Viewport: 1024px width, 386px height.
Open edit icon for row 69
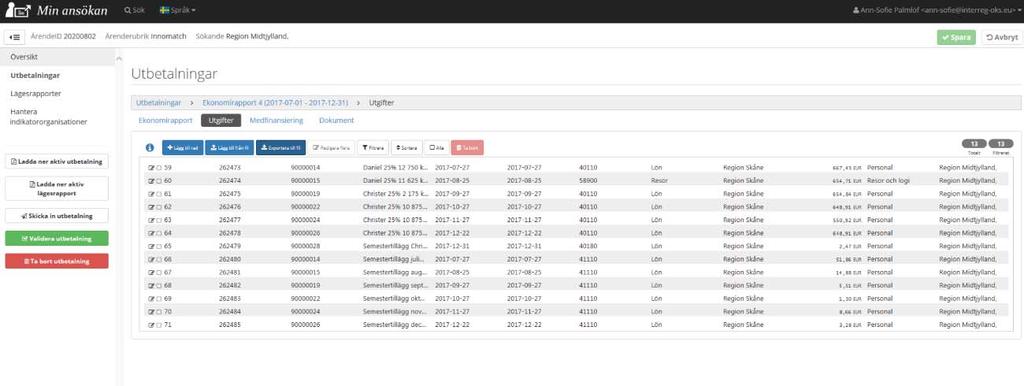[x=152, y=298]
